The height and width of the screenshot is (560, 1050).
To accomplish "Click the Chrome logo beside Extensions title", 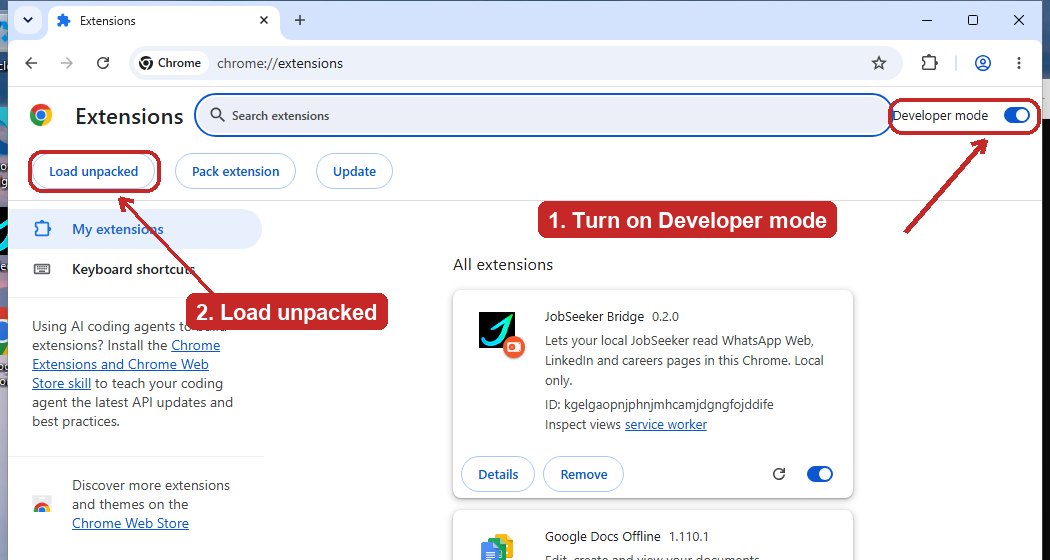I will [x=41, y=115].
